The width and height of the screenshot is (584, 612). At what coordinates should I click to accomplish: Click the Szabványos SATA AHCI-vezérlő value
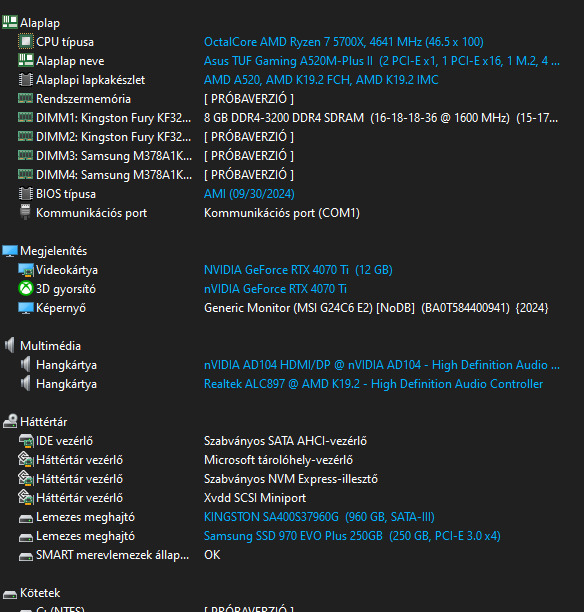(285, 441)
